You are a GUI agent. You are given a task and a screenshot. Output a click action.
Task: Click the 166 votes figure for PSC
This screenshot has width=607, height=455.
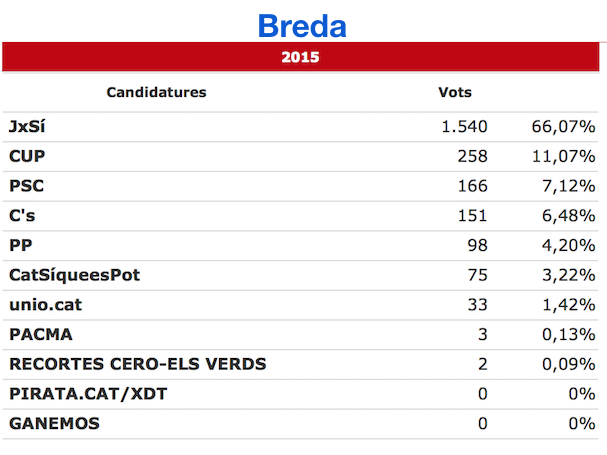(x=473, y=186)
